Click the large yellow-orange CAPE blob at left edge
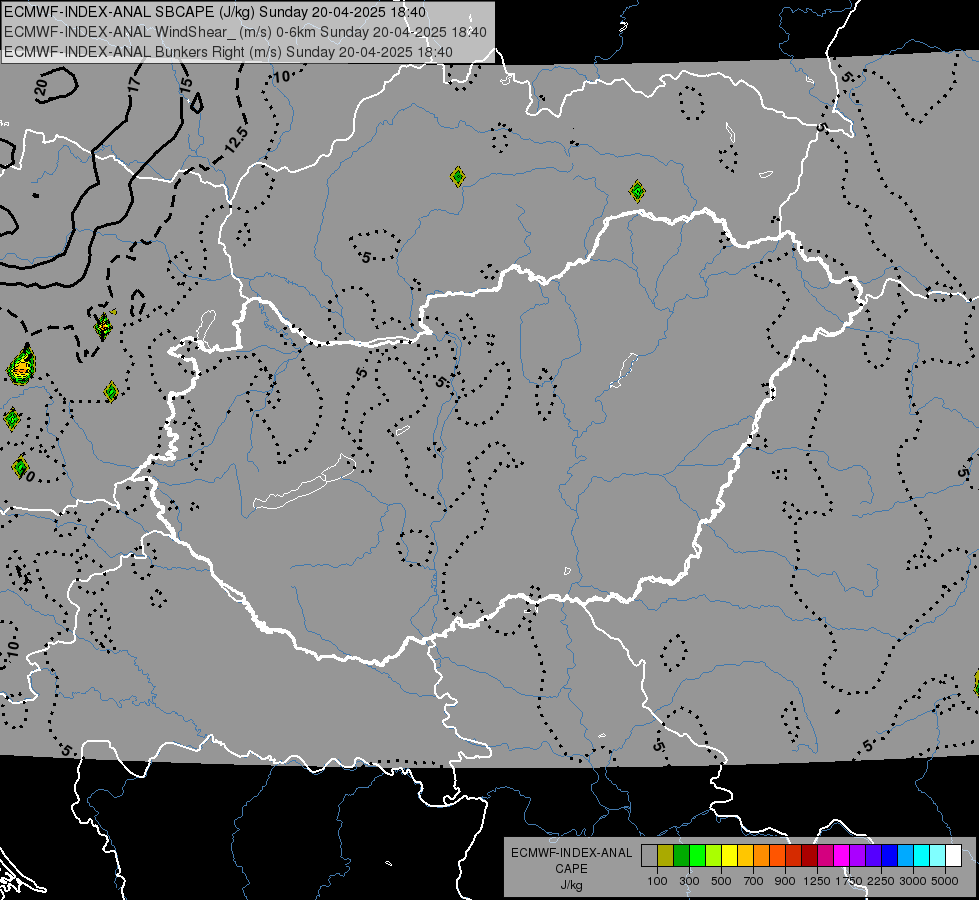Screen dimensions: 979x900 point(21,366)
